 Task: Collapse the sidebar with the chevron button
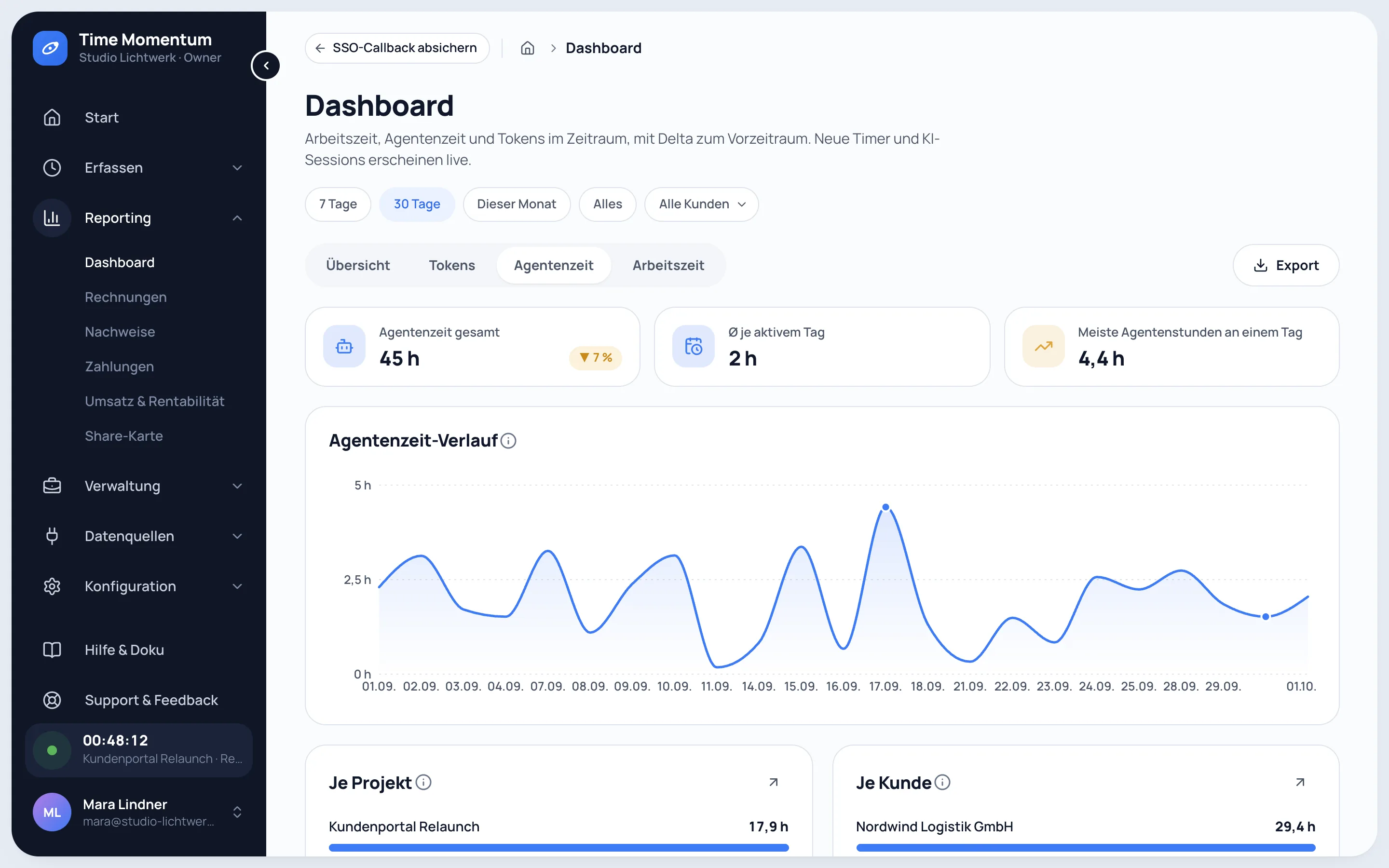266,66
